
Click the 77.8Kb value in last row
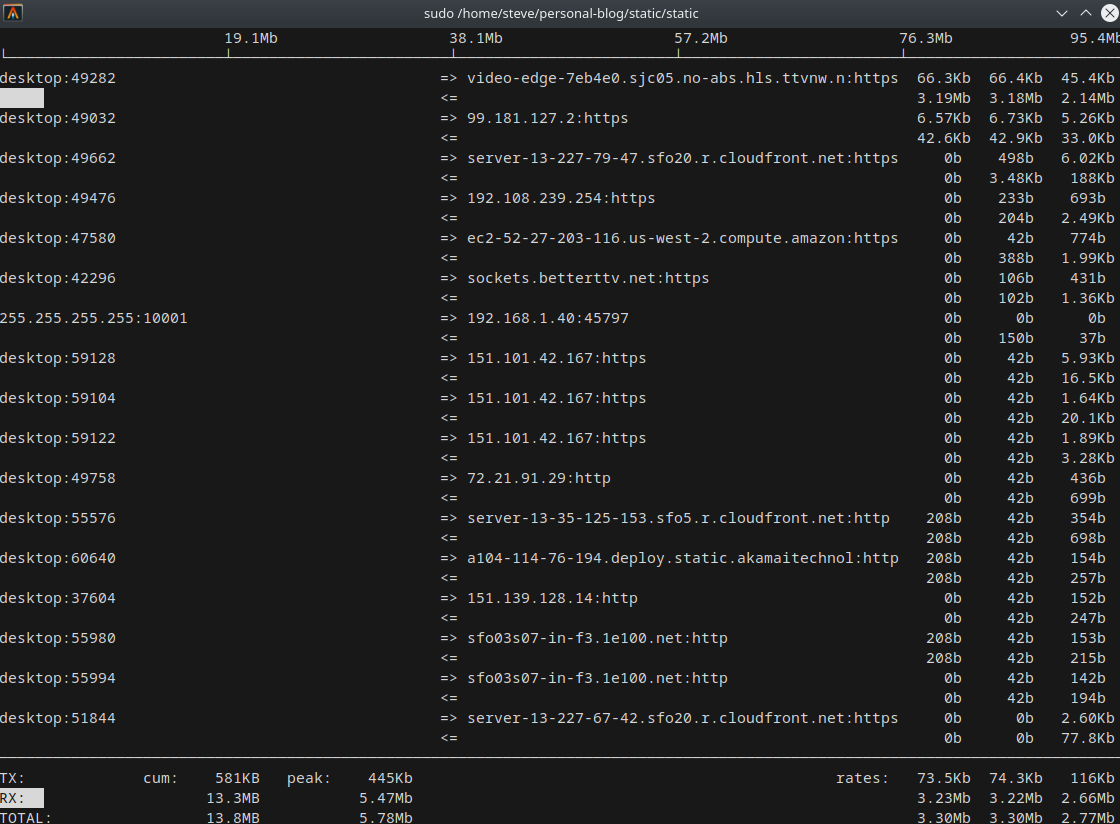tap(1087, 738)
